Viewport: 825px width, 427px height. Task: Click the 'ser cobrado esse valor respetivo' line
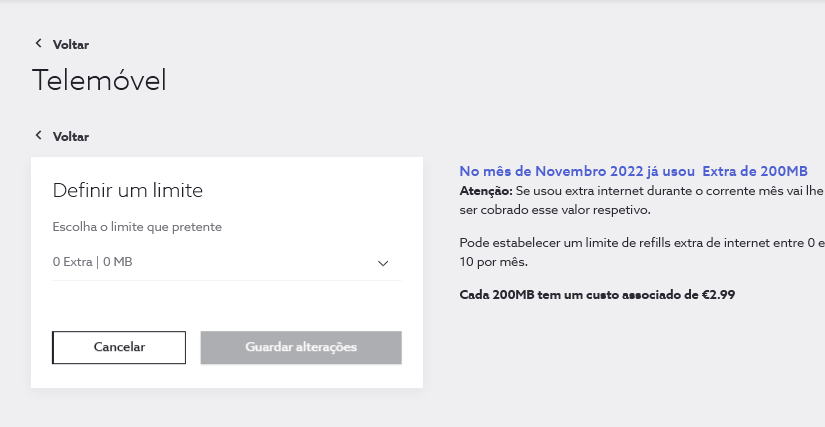(555, 210)
